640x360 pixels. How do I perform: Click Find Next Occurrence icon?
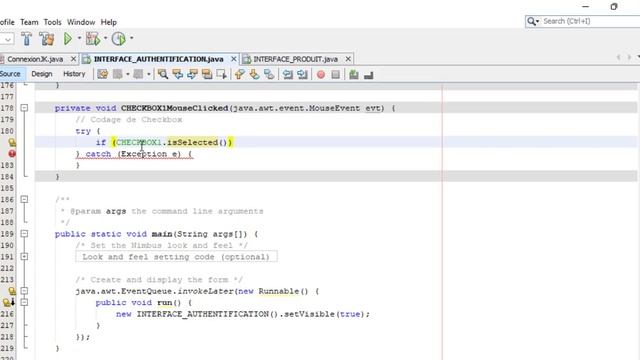192,74
